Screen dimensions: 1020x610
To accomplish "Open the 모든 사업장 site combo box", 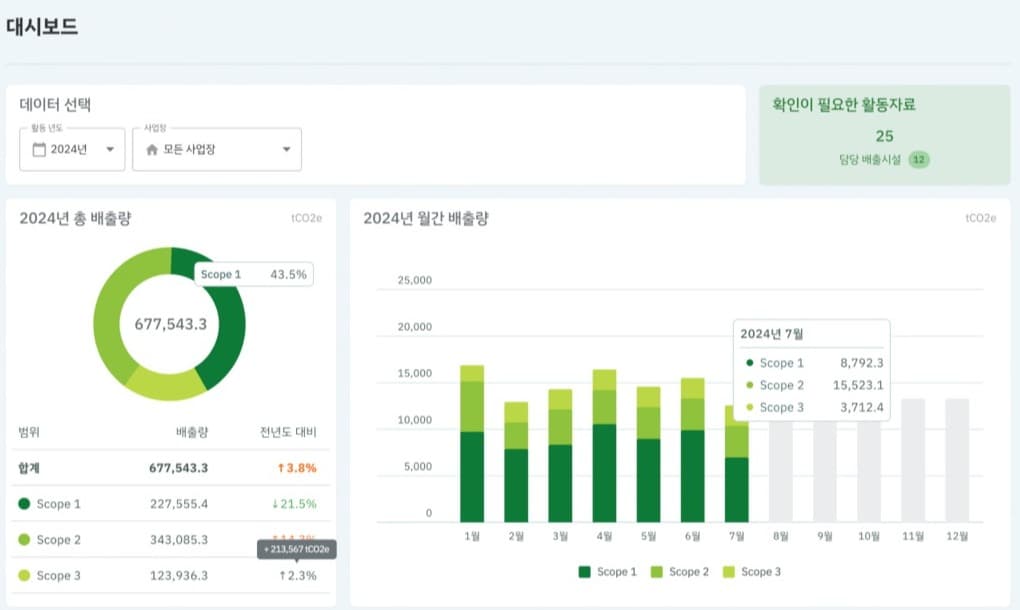I will (216, 150).
